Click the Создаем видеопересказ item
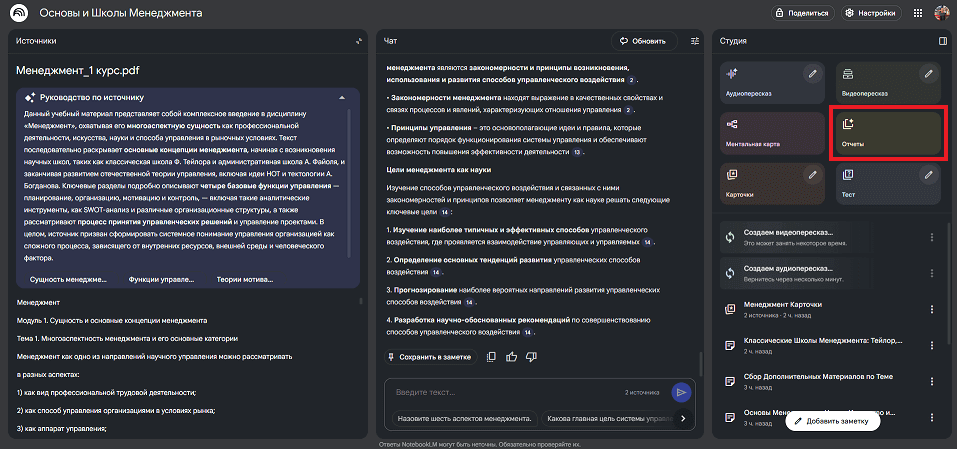Viewport: 957px width, 449px height. point(821,237)
